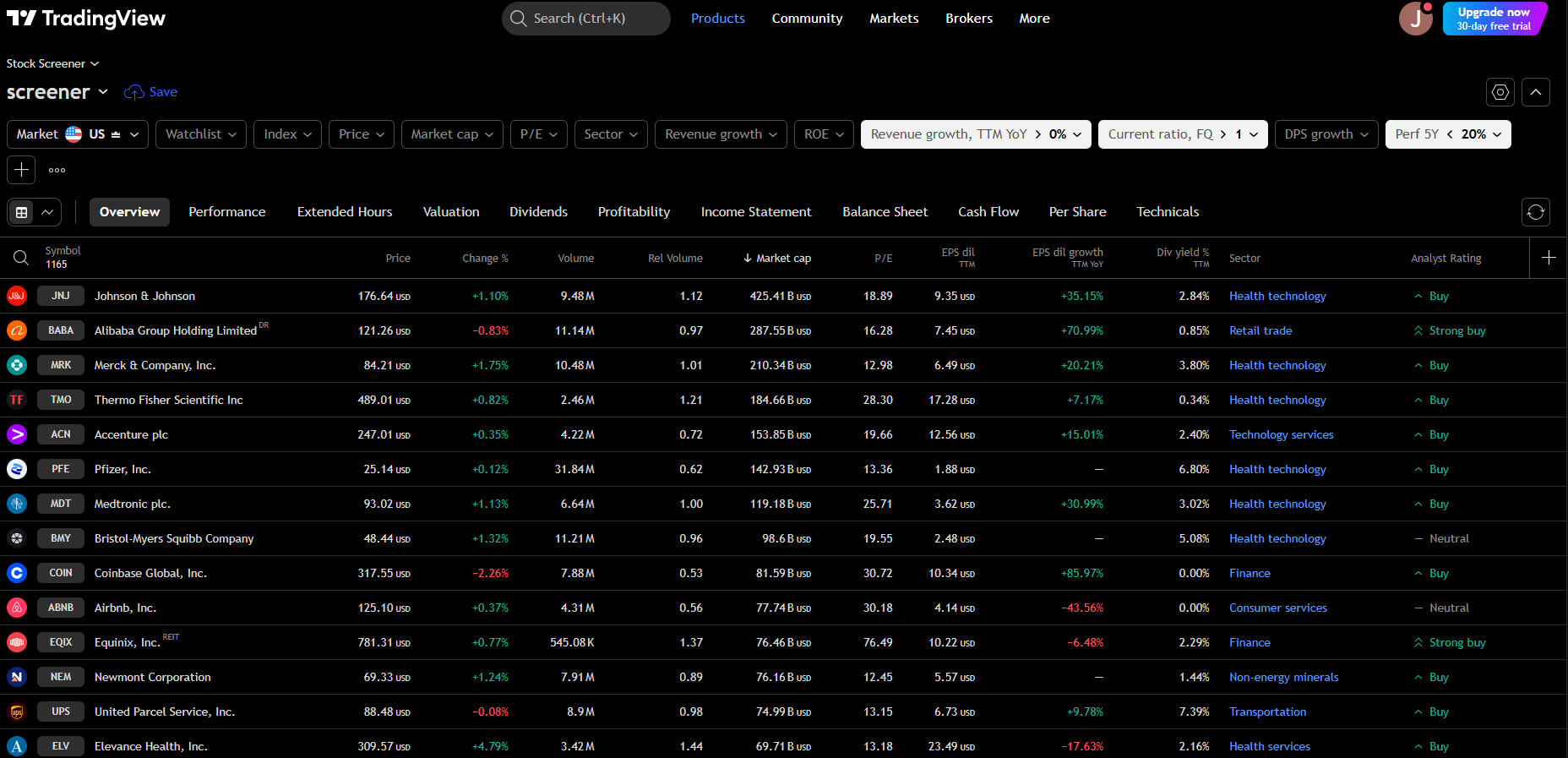
Task: Open the three-dot more filters menu
Action: click(57, 170)
